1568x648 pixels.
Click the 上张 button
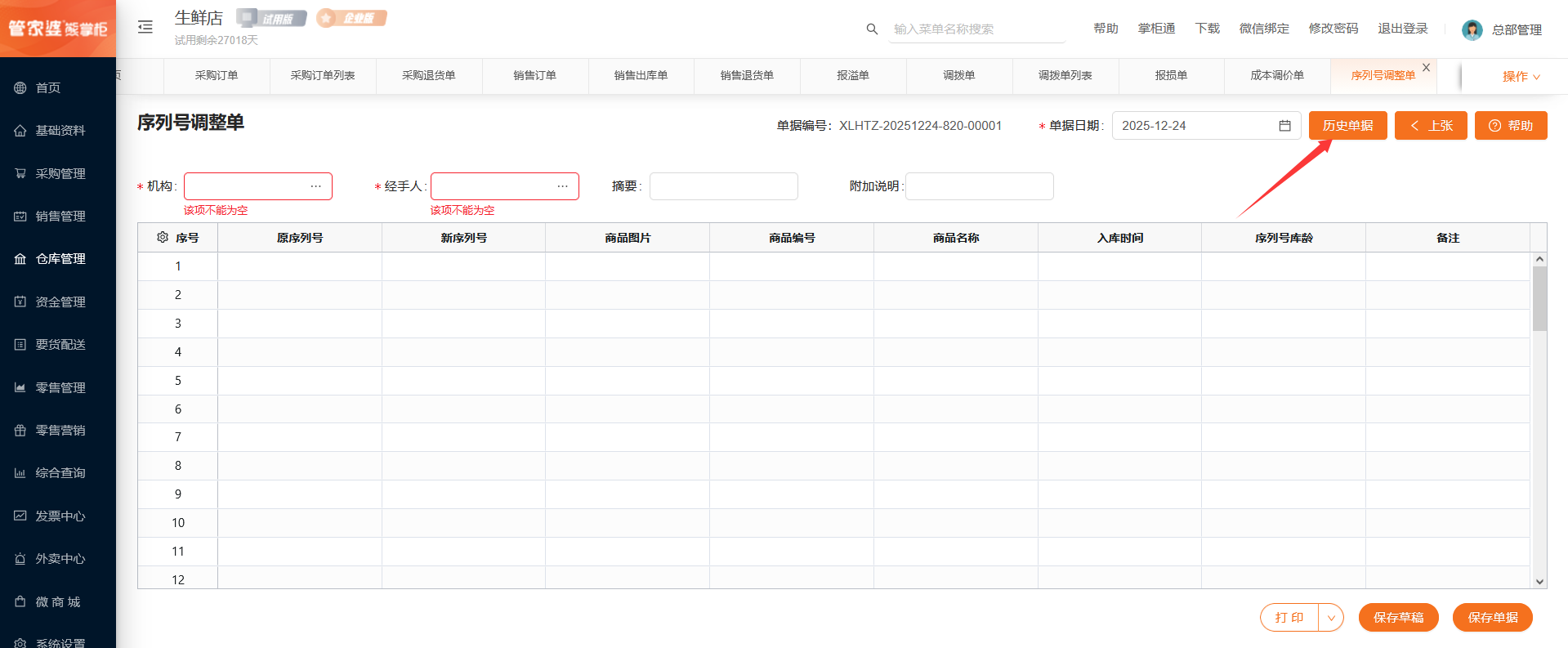1431,126
